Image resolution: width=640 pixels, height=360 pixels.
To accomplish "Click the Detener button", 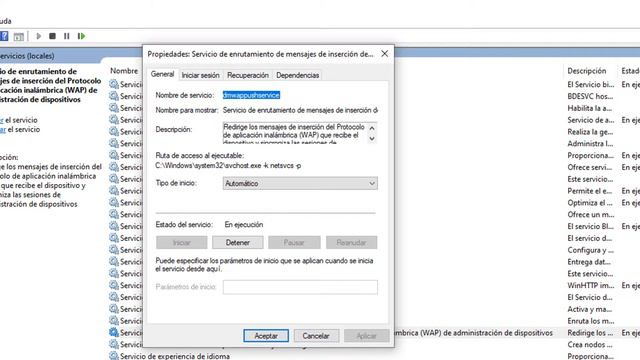I will pyautogui.click(x=238, y=242).
